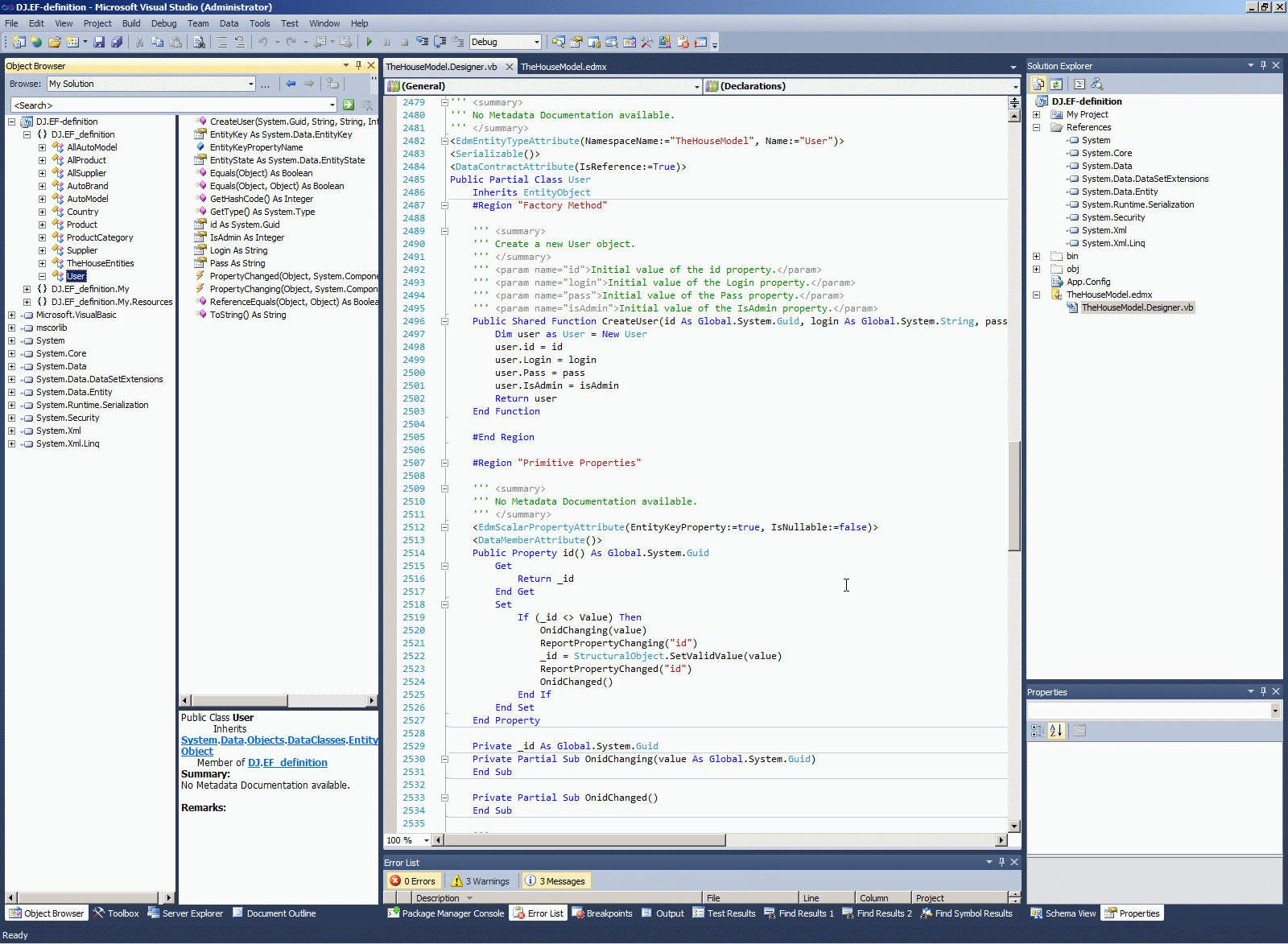Click View Class Diagram icon in Solution Explorer
Image resolution: width=1288 pixels, height=944 pixels.
pyautogui.click(x=1097, y=85)
